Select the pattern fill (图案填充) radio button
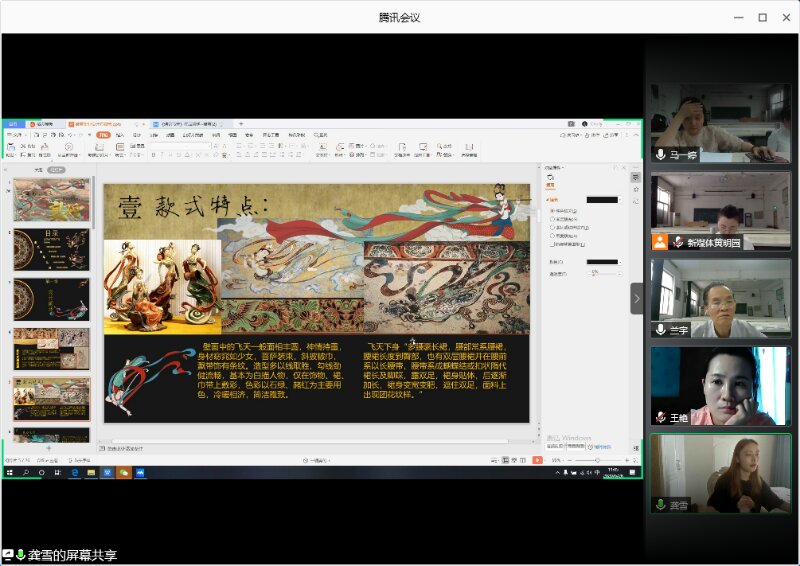The height and width of the screenshot is (566, 800). 551,235
